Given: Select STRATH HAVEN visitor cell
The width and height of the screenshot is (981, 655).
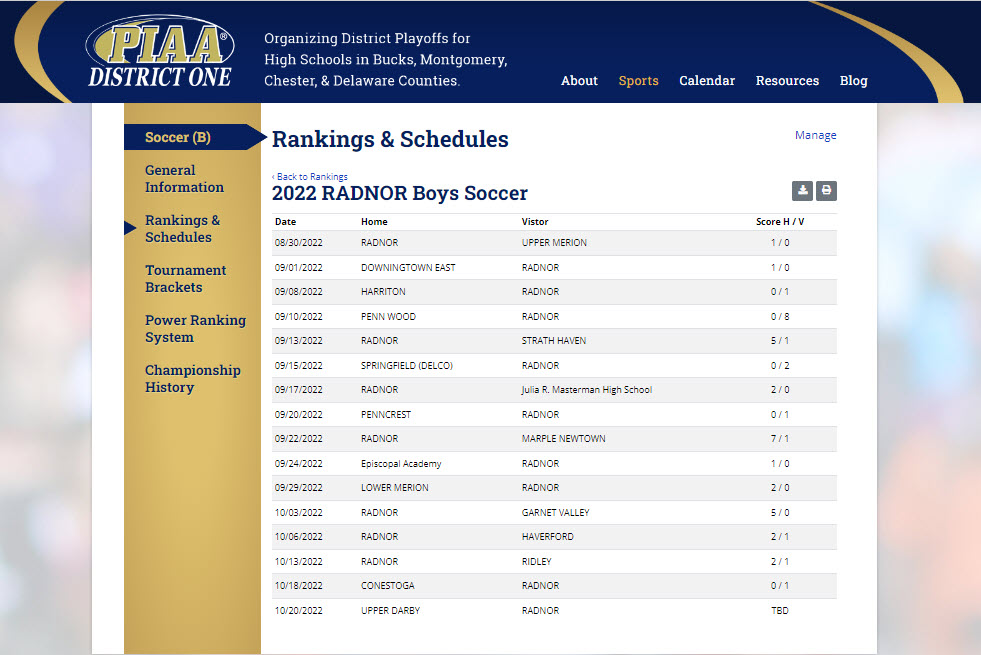Looking at the screenshot, I should click(554, 341).
